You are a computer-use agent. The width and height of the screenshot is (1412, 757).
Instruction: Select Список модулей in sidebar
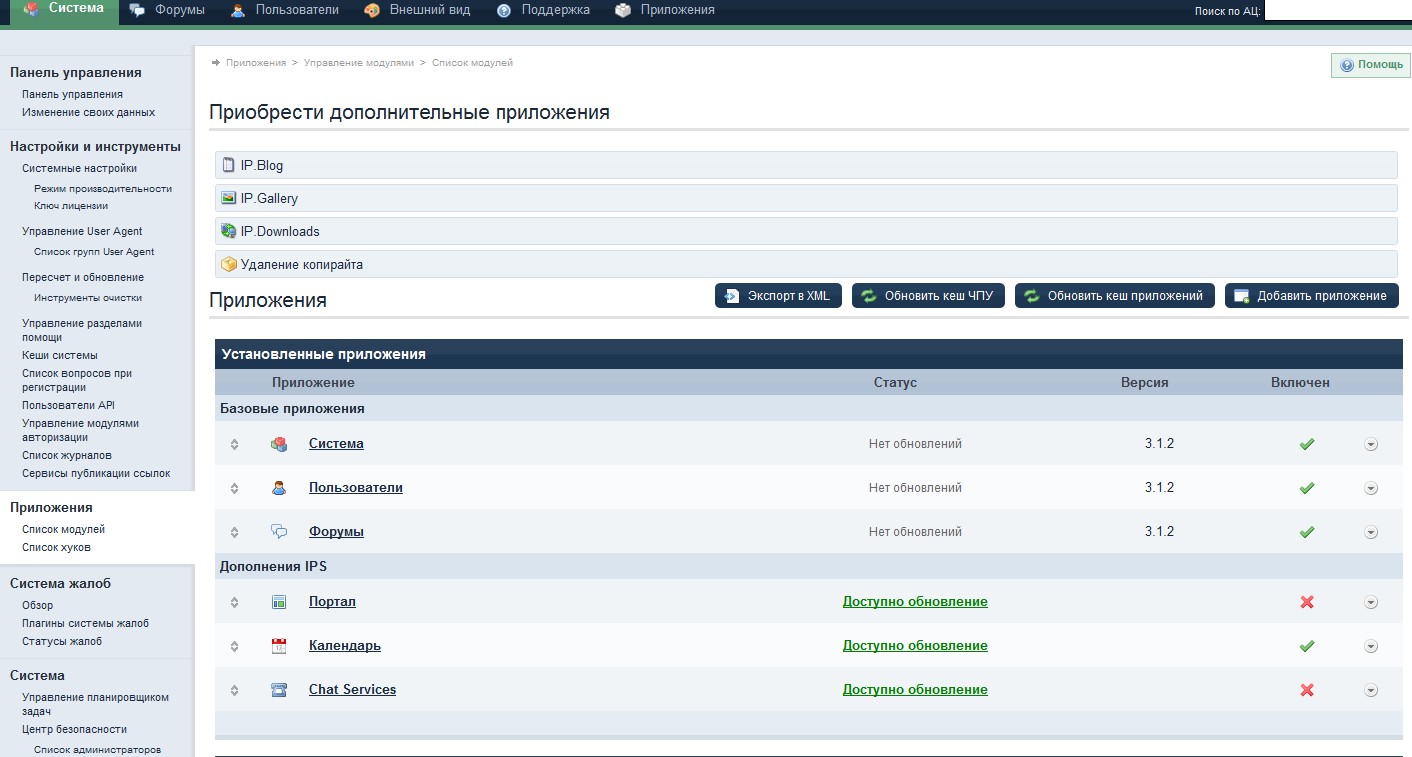click(63, 529)
